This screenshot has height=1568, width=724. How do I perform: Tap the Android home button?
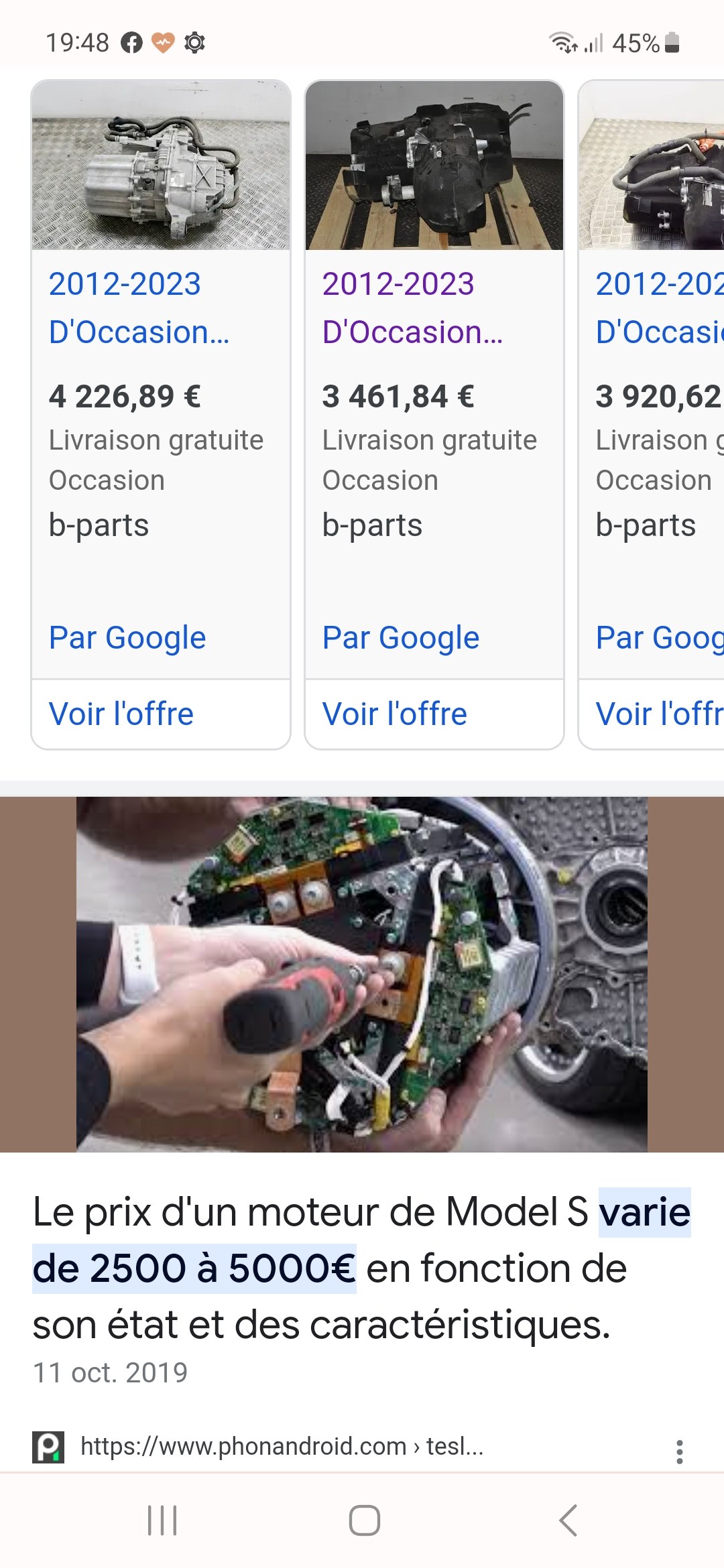tap(364, 1520)
